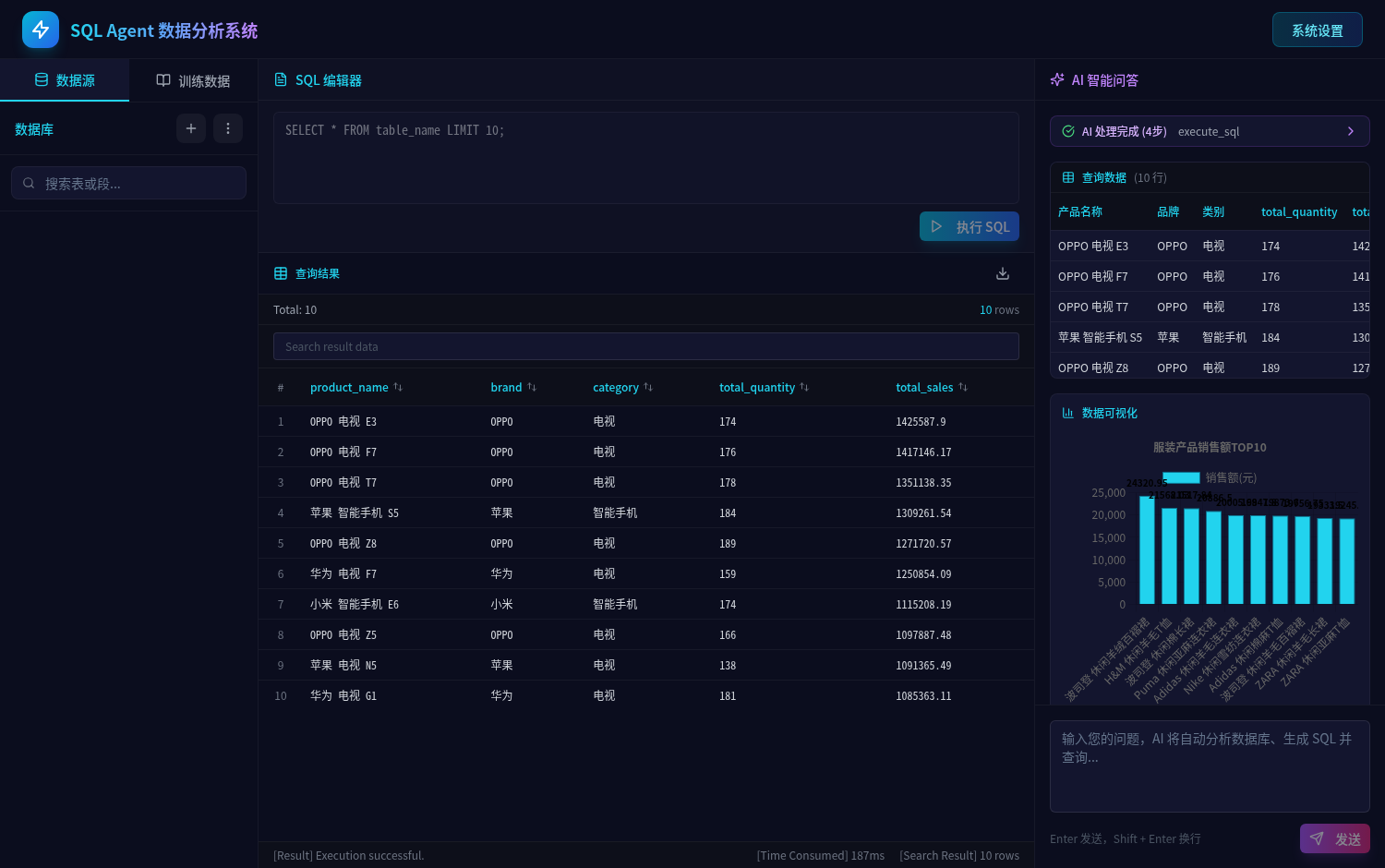The width and height of the screenshot is (1385, 868).
Task: Click the Total: 10 label
Action: click(x=295, y=309)
